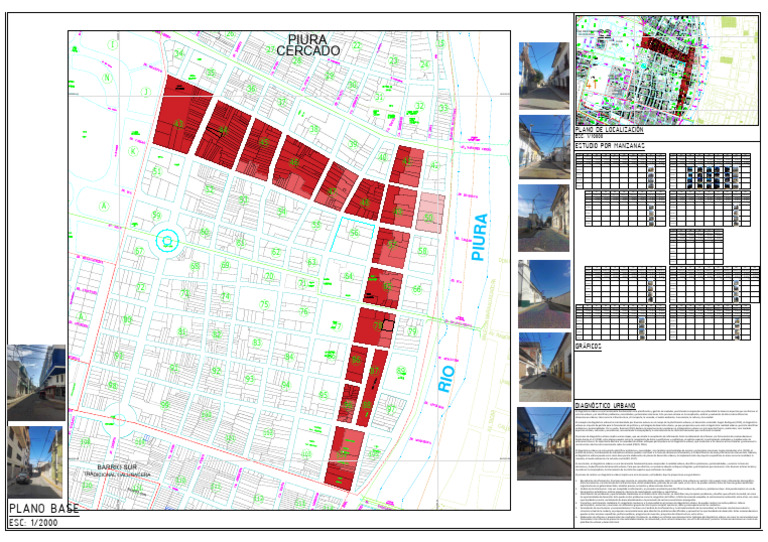Click the GRÁFICOS heading

click(x=588, y=346)
